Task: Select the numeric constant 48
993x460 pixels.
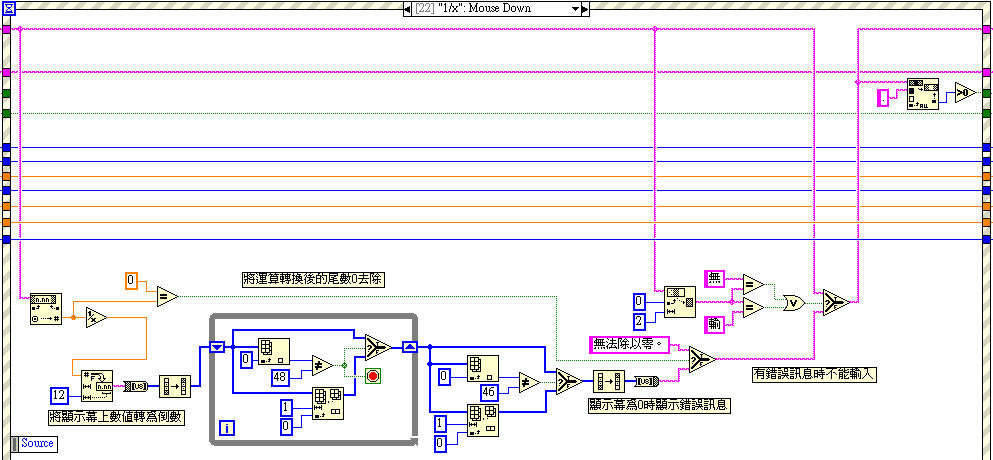Action: pyautogui.click(x=281, y=377)
